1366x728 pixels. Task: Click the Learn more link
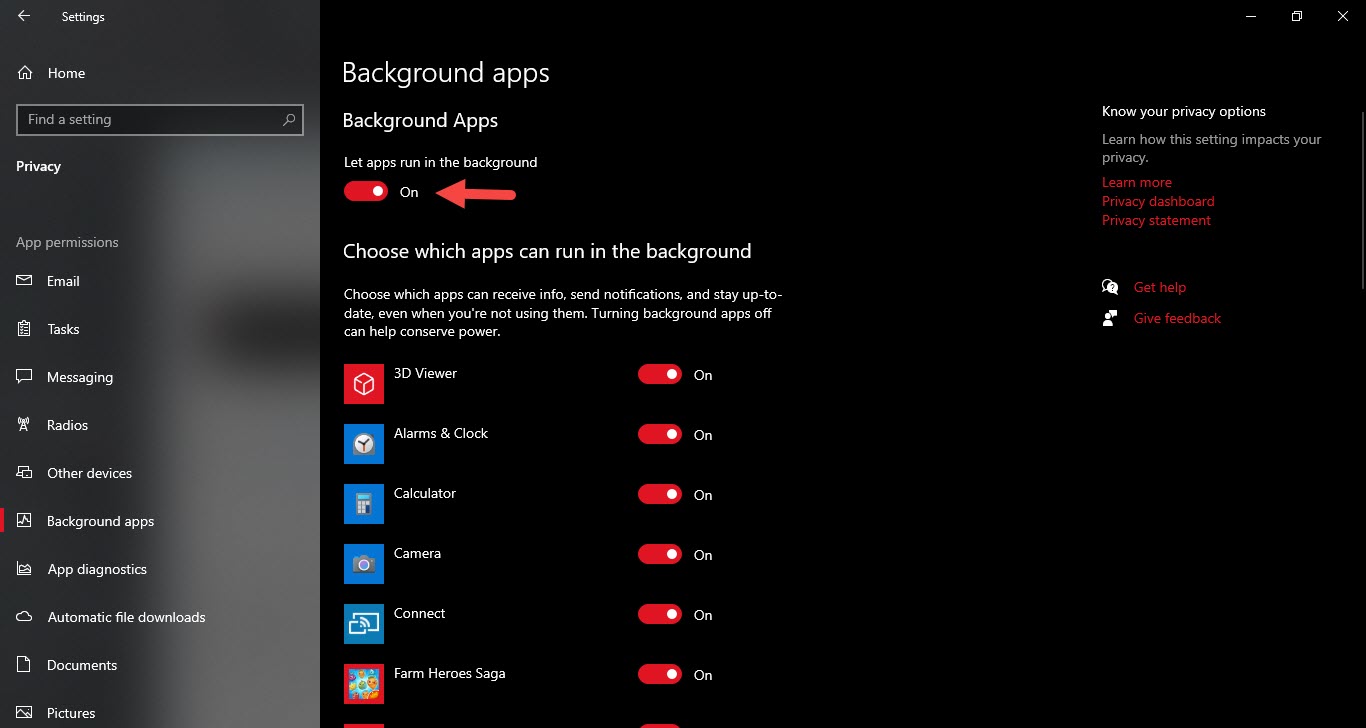click(1136, 182)
